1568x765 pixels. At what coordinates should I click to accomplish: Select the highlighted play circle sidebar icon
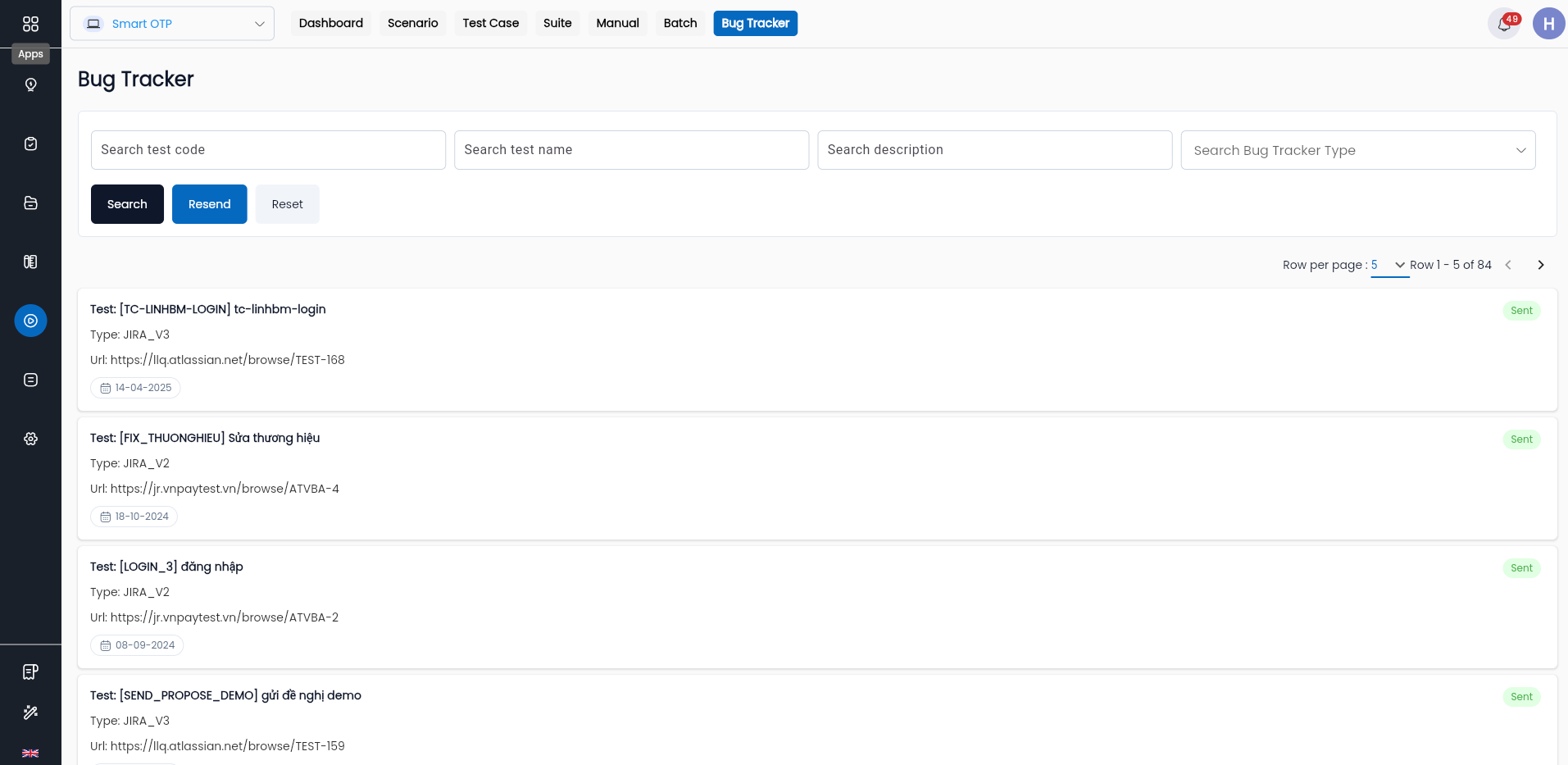[x=30, y=321]
